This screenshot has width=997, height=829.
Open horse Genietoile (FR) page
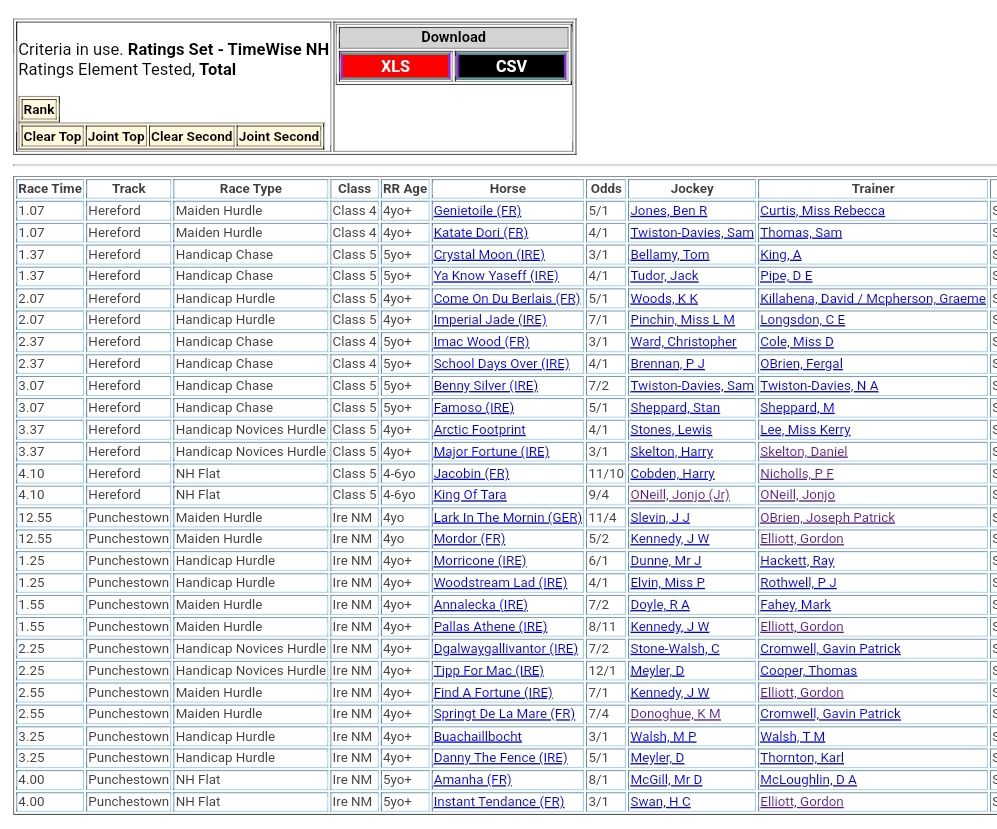(x=477, y=211)
